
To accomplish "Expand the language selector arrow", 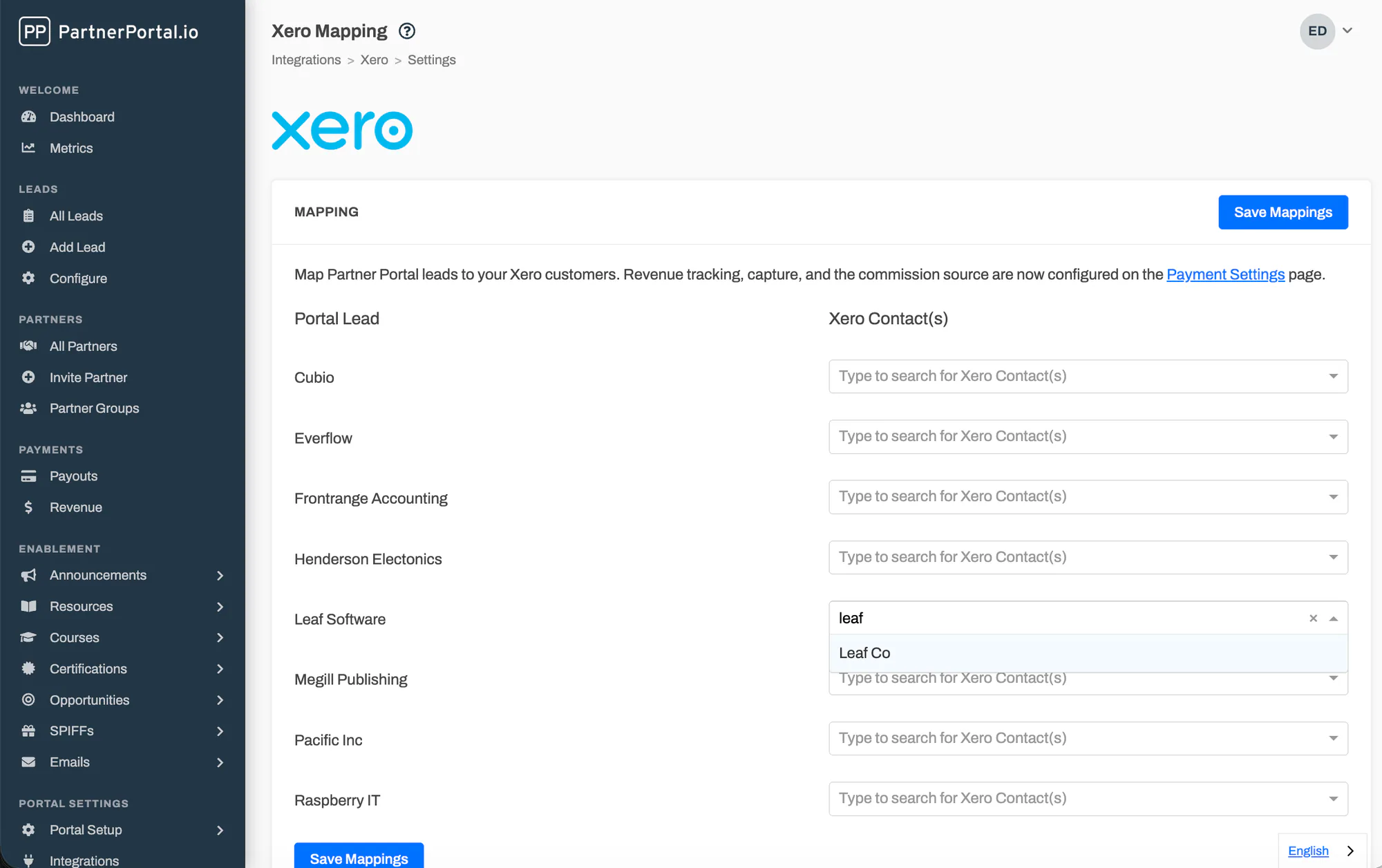I will (1350, 851).
